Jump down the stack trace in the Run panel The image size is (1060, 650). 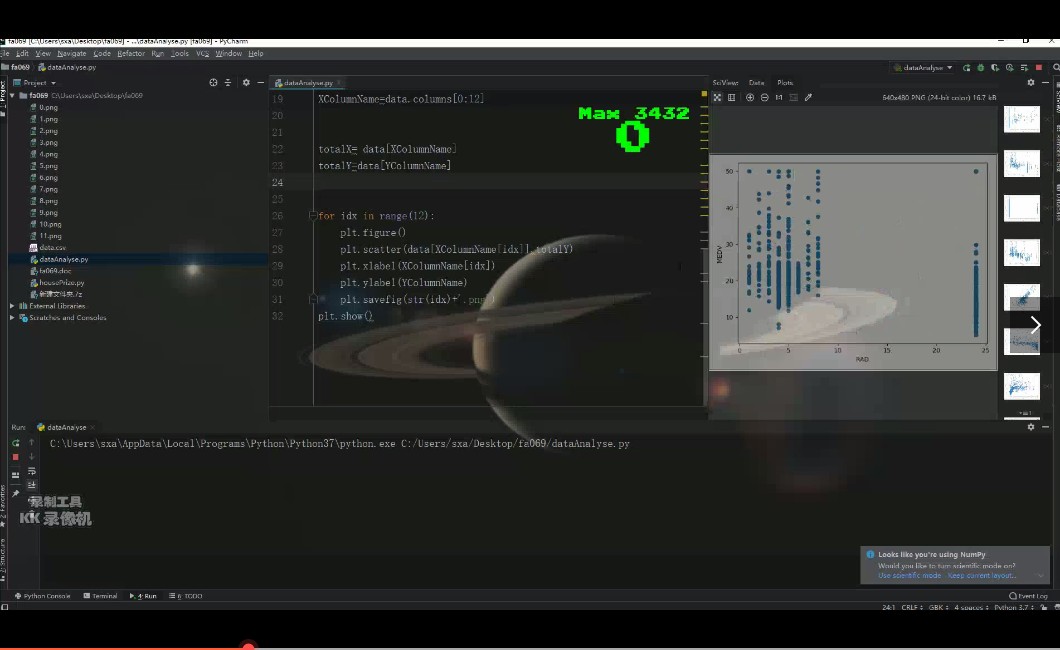31,457
